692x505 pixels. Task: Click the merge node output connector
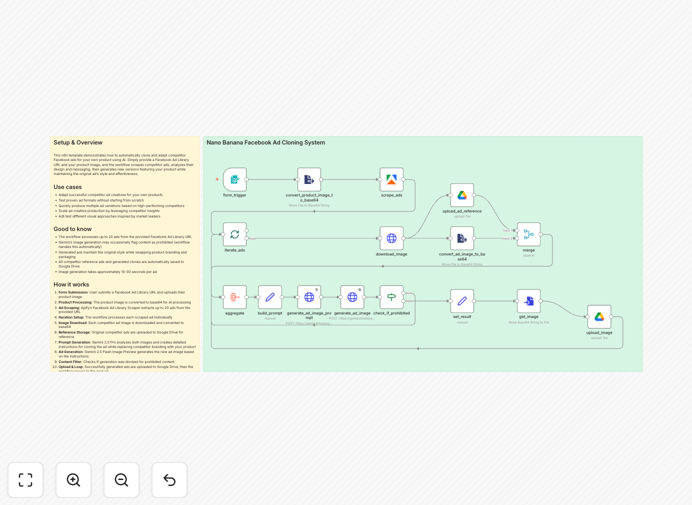[x=541, y=234]
